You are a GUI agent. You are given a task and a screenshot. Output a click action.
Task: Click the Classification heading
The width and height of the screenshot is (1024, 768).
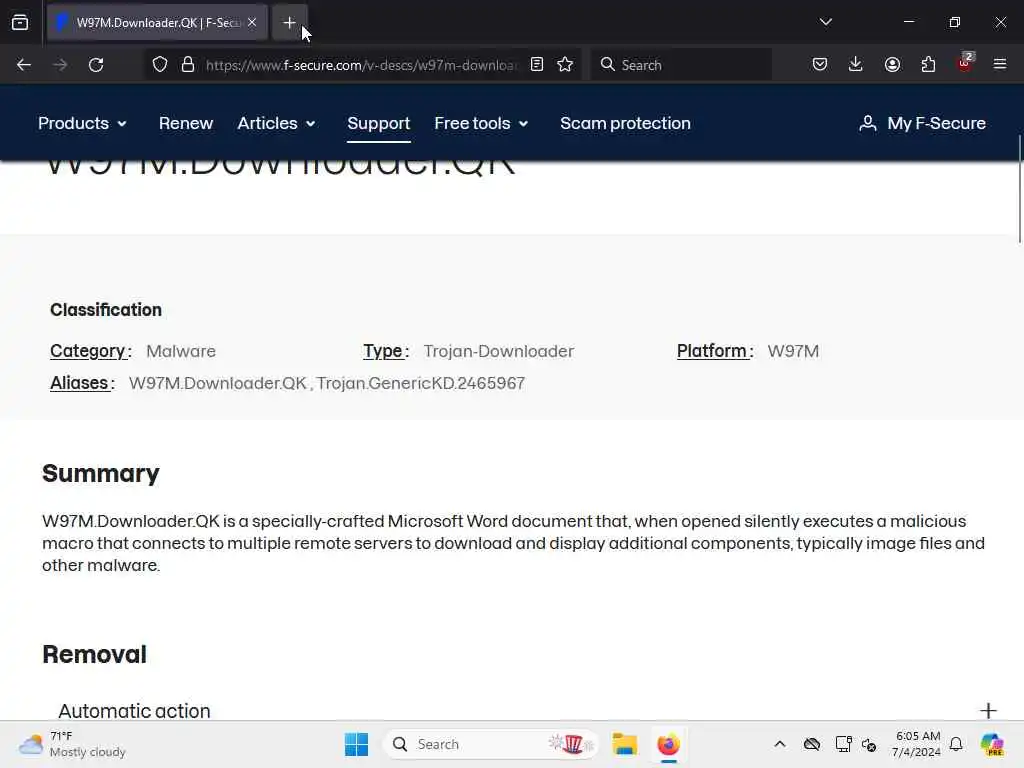[106, 310]
